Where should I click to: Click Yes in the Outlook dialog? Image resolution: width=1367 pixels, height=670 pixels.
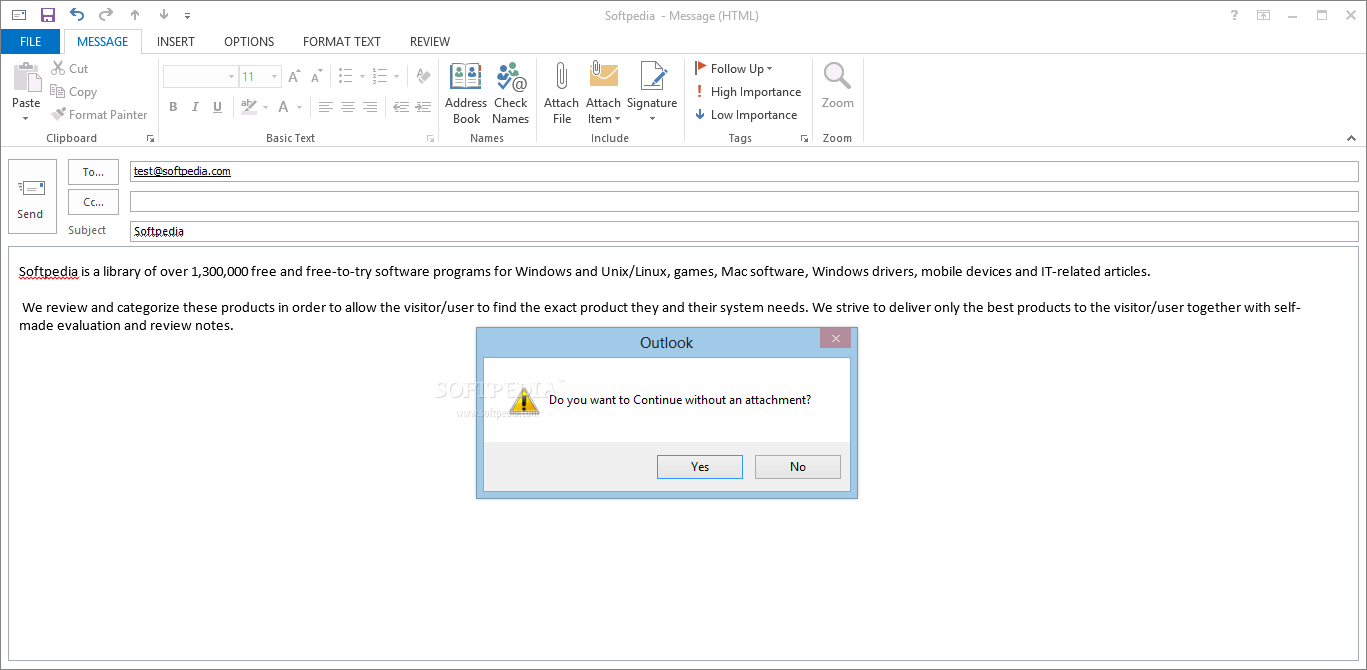pos(700,467)
